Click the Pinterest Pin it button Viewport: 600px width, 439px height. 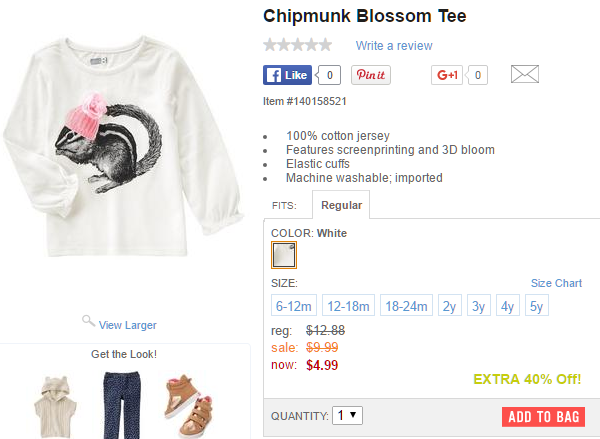[370, 75]
